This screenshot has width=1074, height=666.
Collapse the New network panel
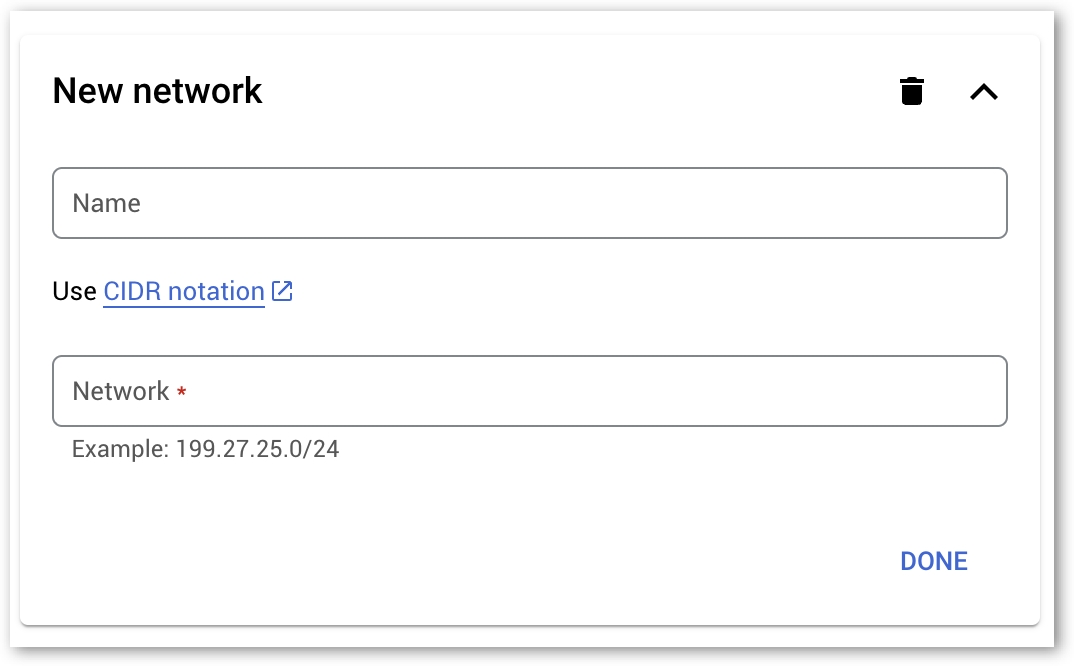(x=984, y=92)
